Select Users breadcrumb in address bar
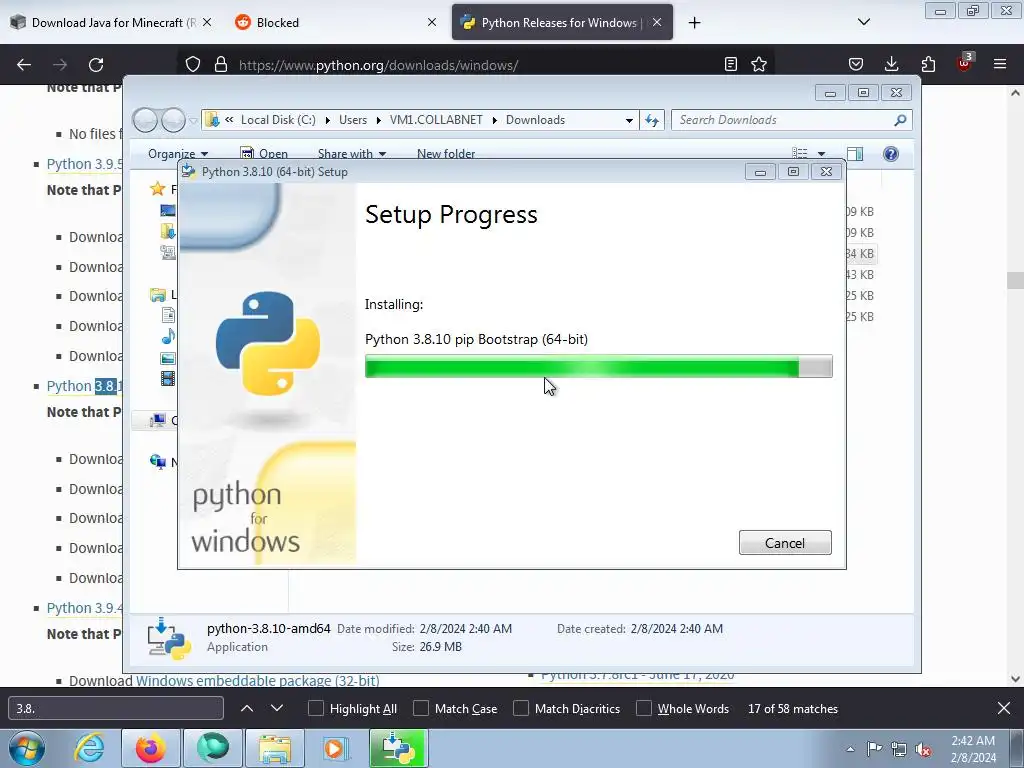 (353, 120)
